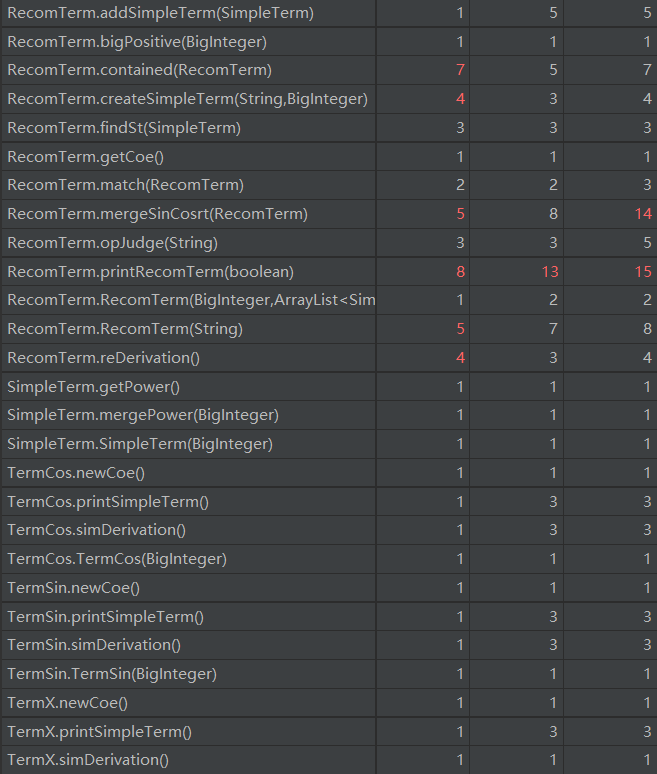Select the TermX.newCoe() row
The width and height of the screenshot is (657, 774).
[x=72, y=703]
